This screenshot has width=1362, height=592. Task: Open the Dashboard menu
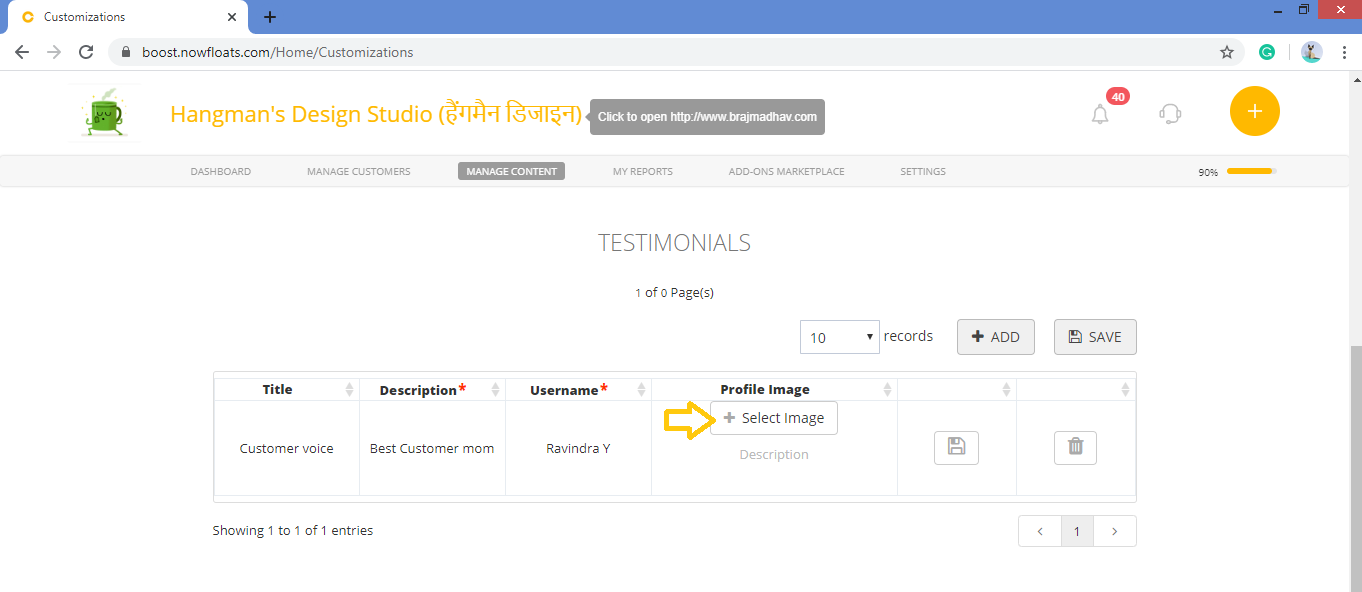221,171
